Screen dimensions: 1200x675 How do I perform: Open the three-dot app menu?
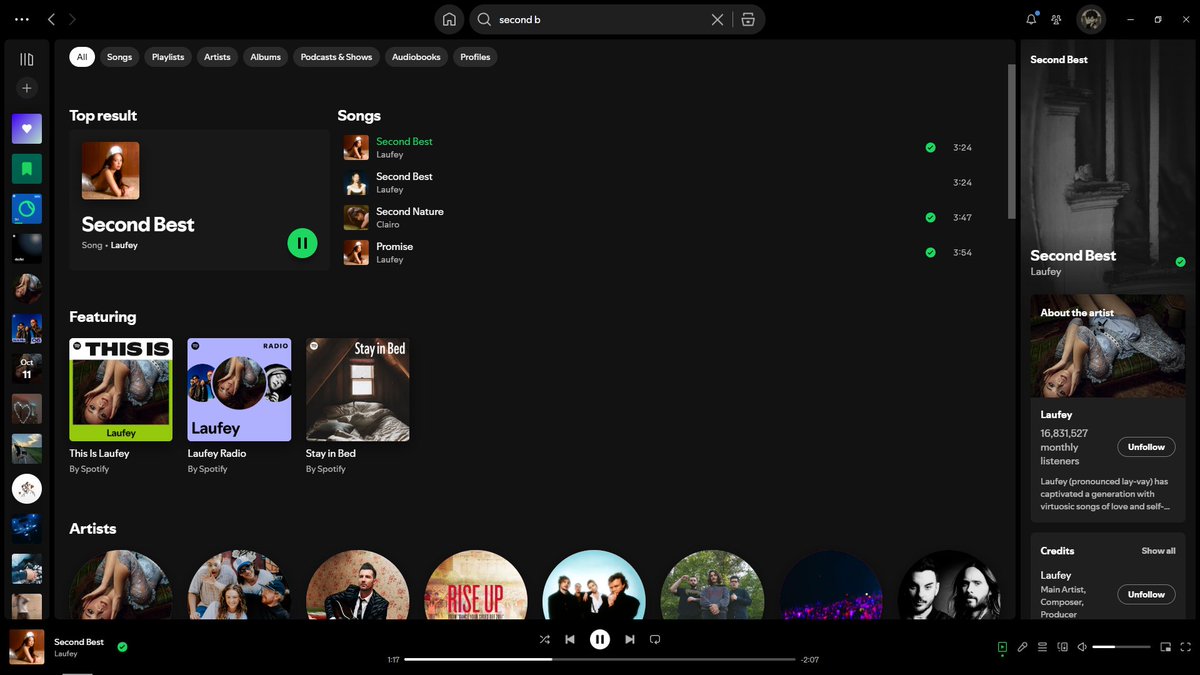point(22,19)
